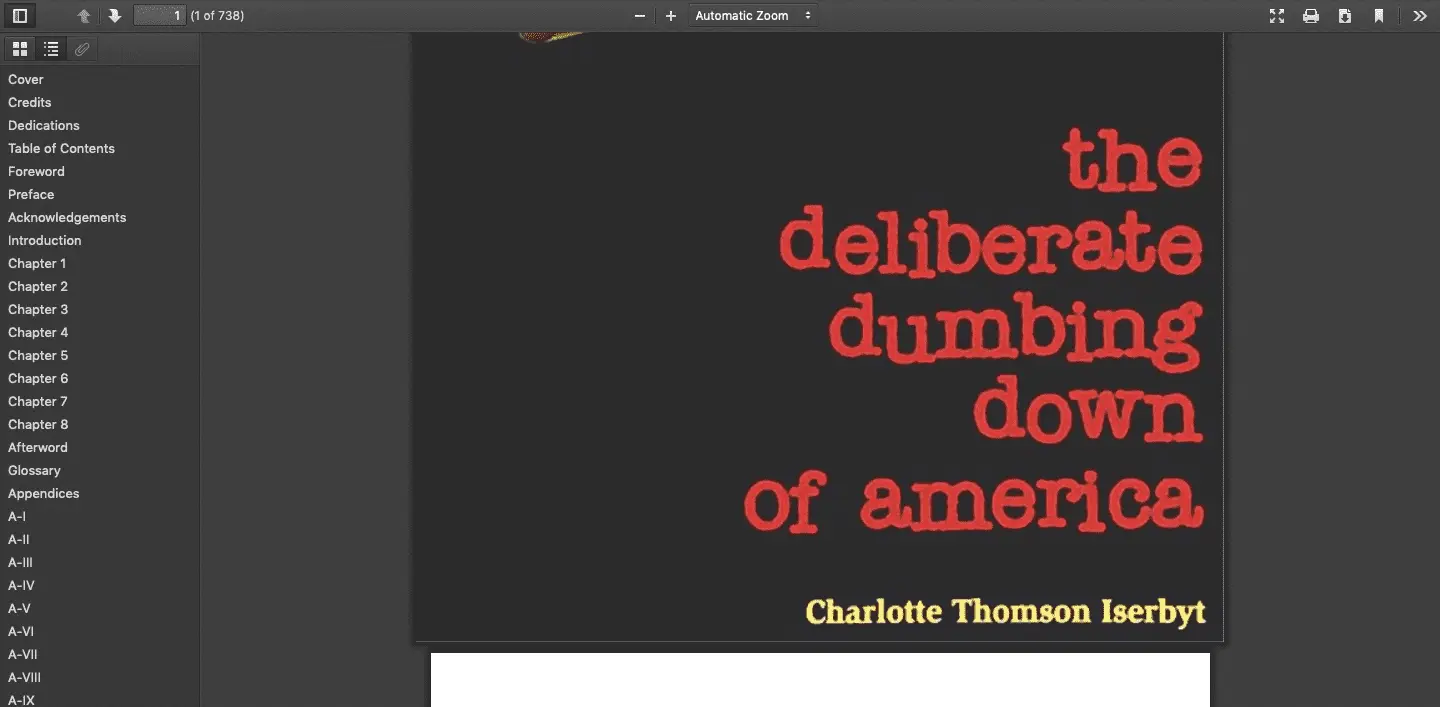Viewport: 1440px width, 707px height.
Task: Go to previous page arrow
Action: [x=84, y=16]
